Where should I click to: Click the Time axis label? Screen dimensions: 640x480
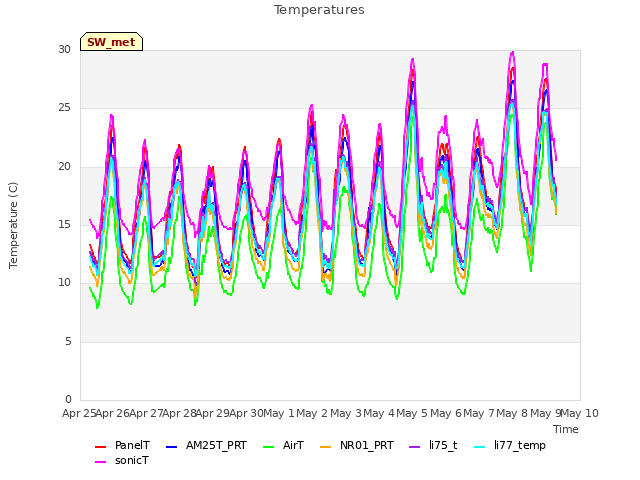coord(566,429)
